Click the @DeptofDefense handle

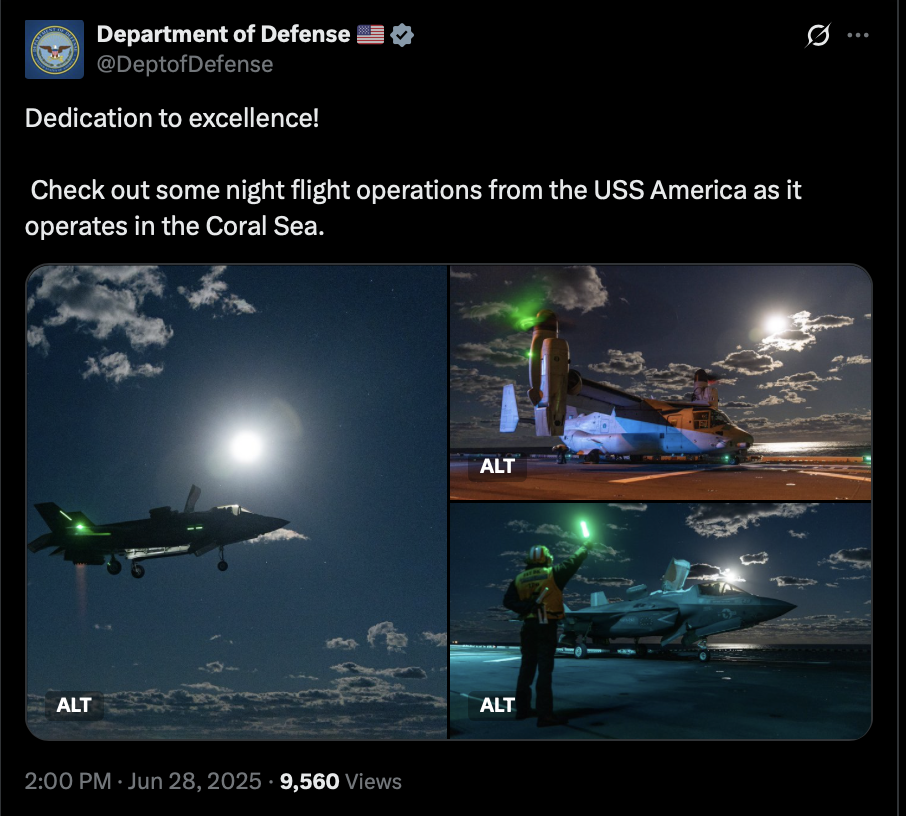coord(185,64)
